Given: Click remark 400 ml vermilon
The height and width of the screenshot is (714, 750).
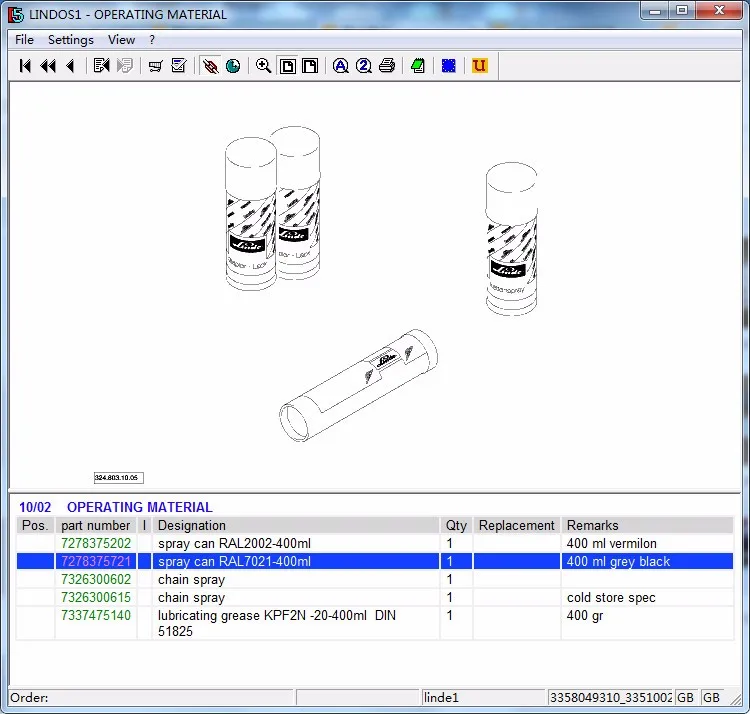Looking at the screenshot, I should (x=611, y=543).
